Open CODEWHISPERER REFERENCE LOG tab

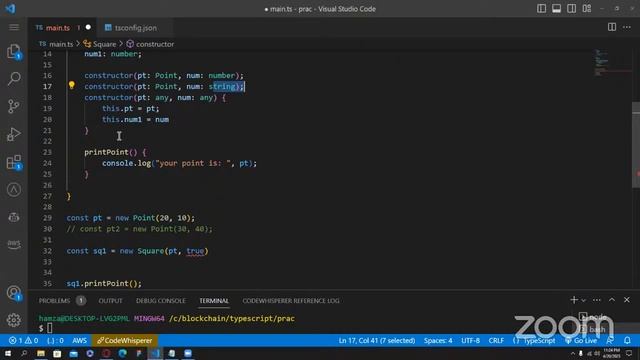[291, 301]
